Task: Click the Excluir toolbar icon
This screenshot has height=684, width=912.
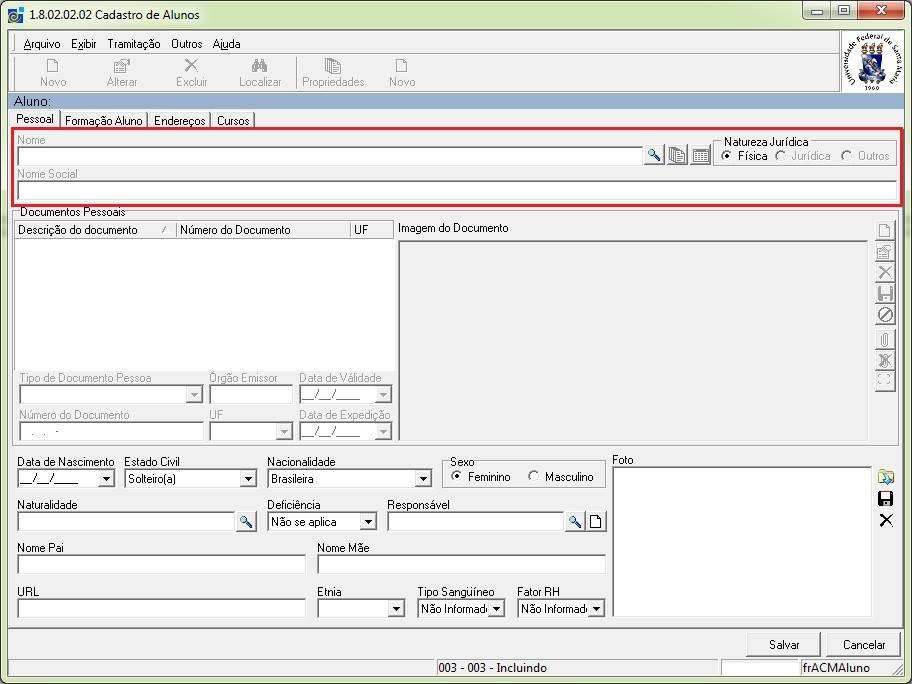Action: (x=191, y=66)
